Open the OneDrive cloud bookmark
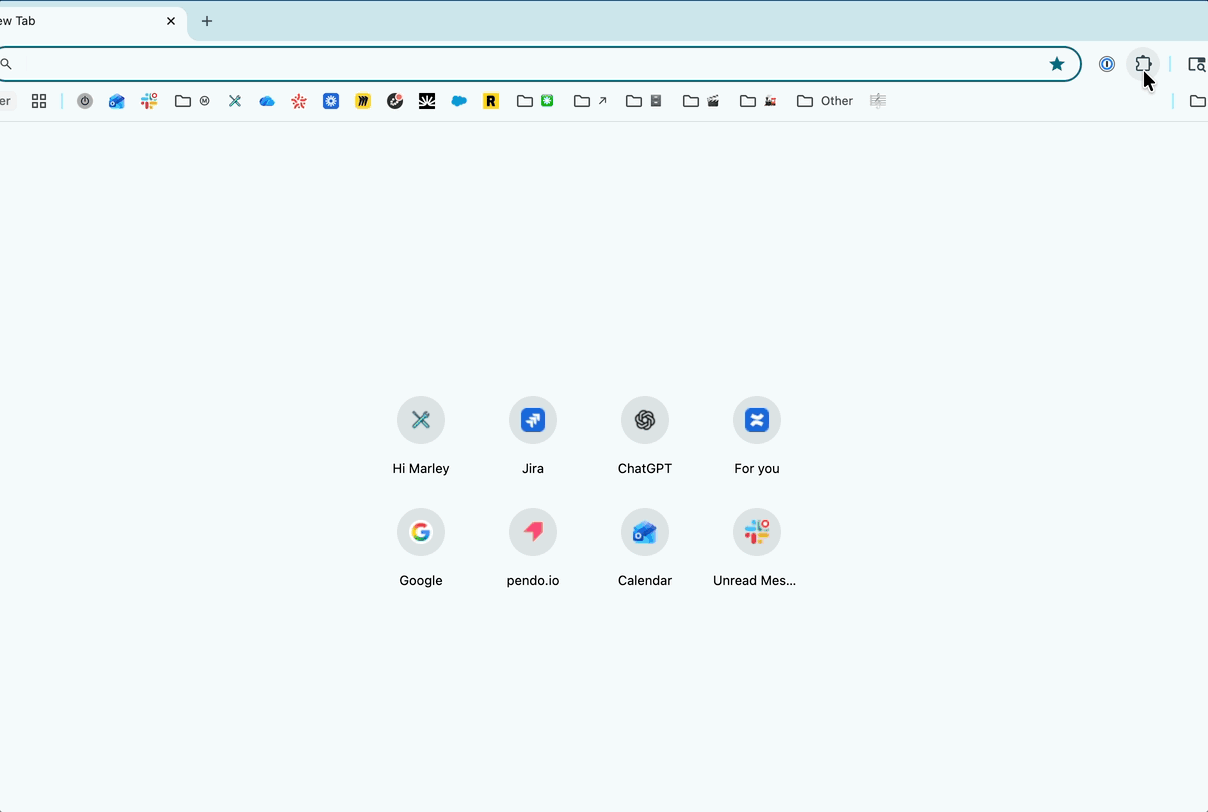The width and height of the screenshot is (1208, 812). [267, 101]
